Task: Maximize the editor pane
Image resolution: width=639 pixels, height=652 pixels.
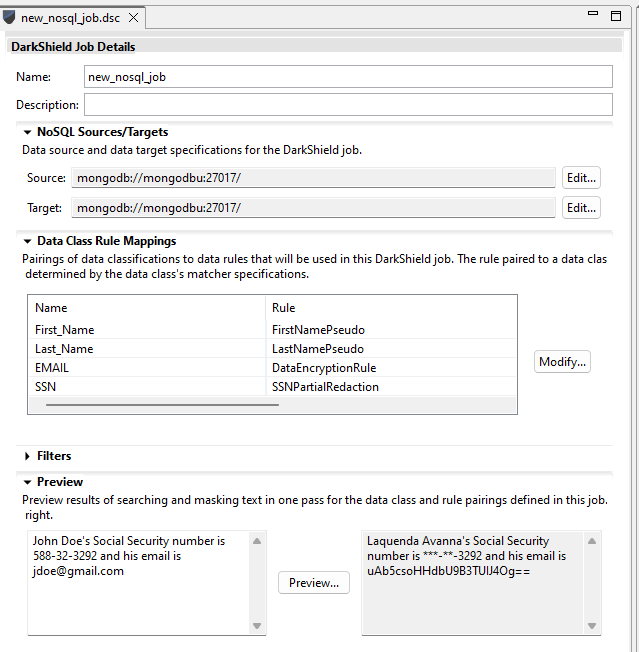Action: 616,16
